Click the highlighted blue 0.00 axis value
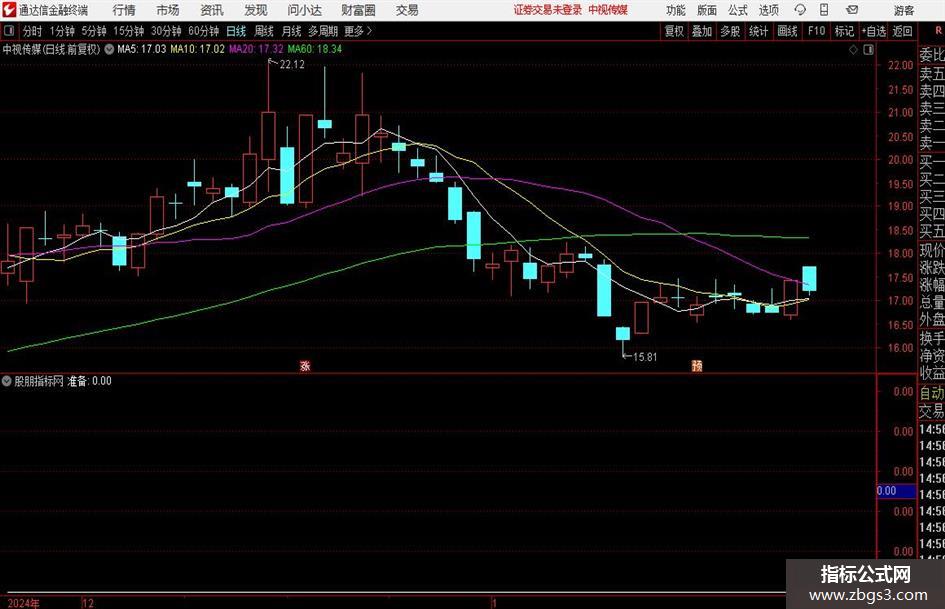This screenshot has width=945, height=609. (896, 491)
